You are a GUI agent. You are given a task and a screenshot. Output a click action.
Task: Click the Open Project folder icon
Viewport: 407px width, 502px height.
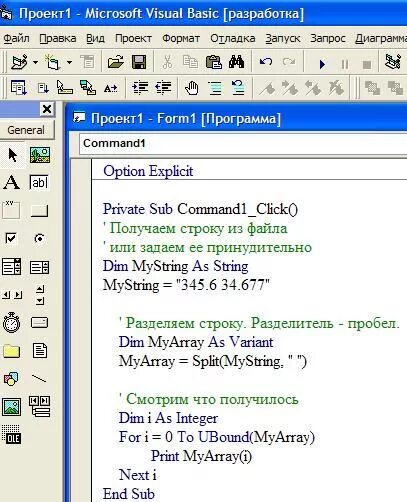(x=116, y=62)
